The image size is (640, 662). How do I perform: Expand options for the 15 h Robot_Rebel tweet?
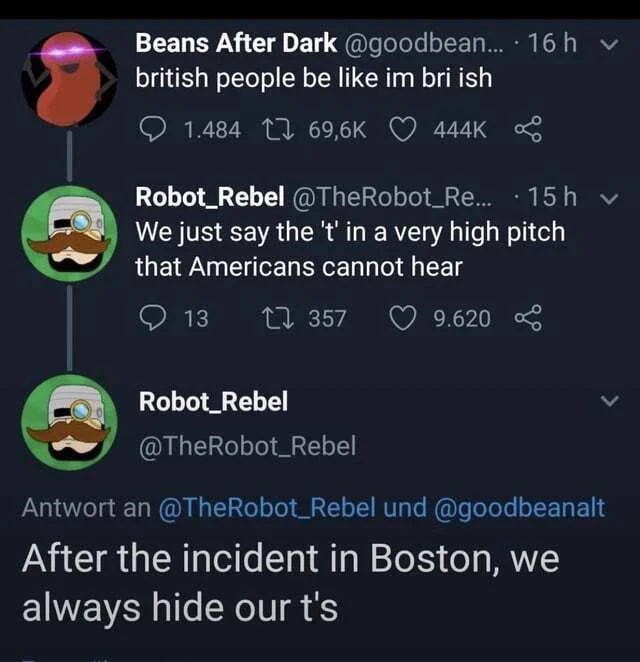(609, 198)
